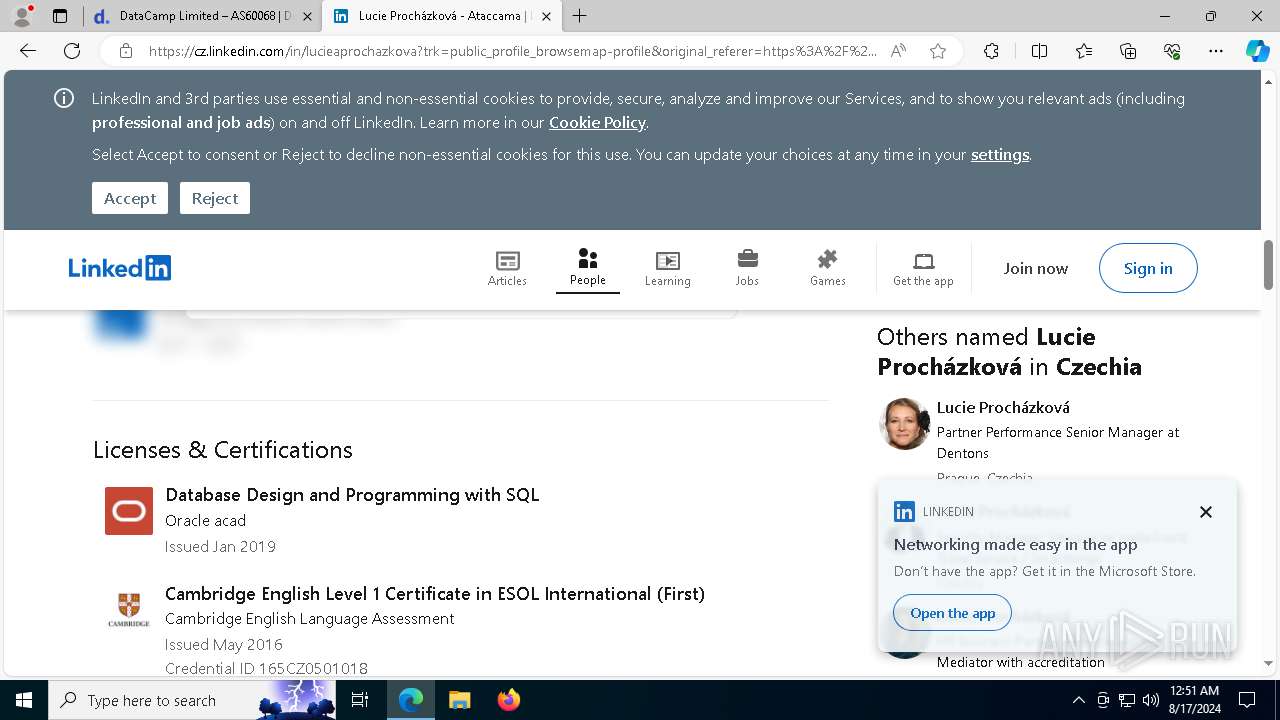The width and height of the screenshot is (1280, 720).
Task: Open Browser essentials heart icon
Action: click(1172, 51)
